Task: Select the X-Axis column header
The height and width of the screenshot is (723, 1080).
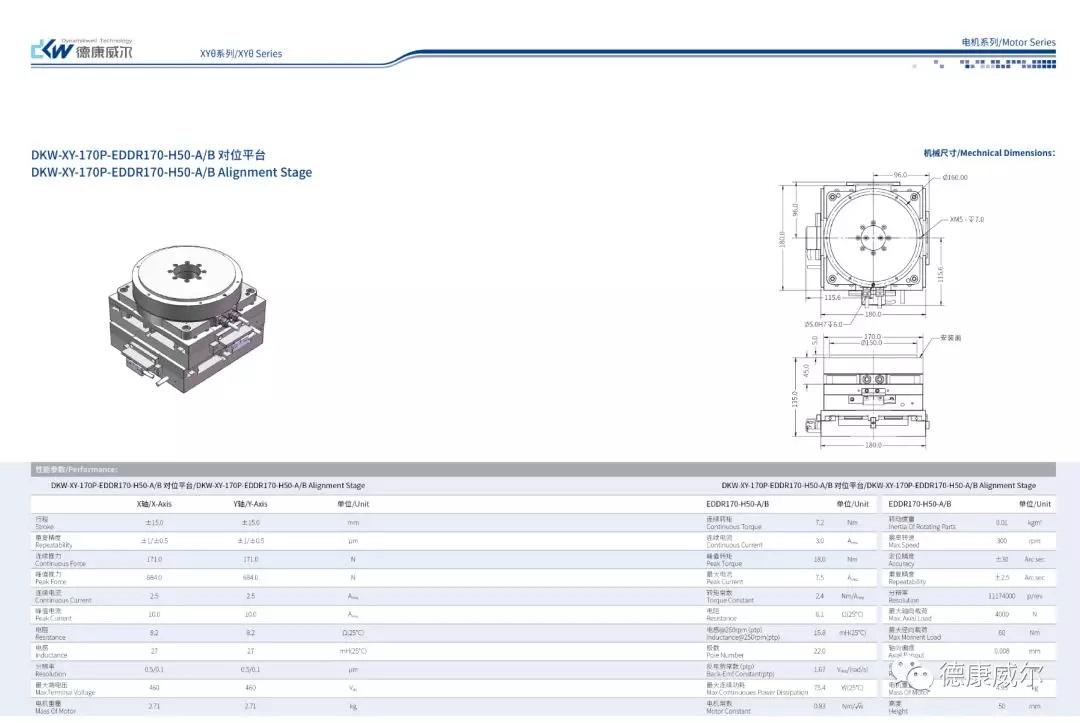Action: pyautogui.click(x=154, y=504)
